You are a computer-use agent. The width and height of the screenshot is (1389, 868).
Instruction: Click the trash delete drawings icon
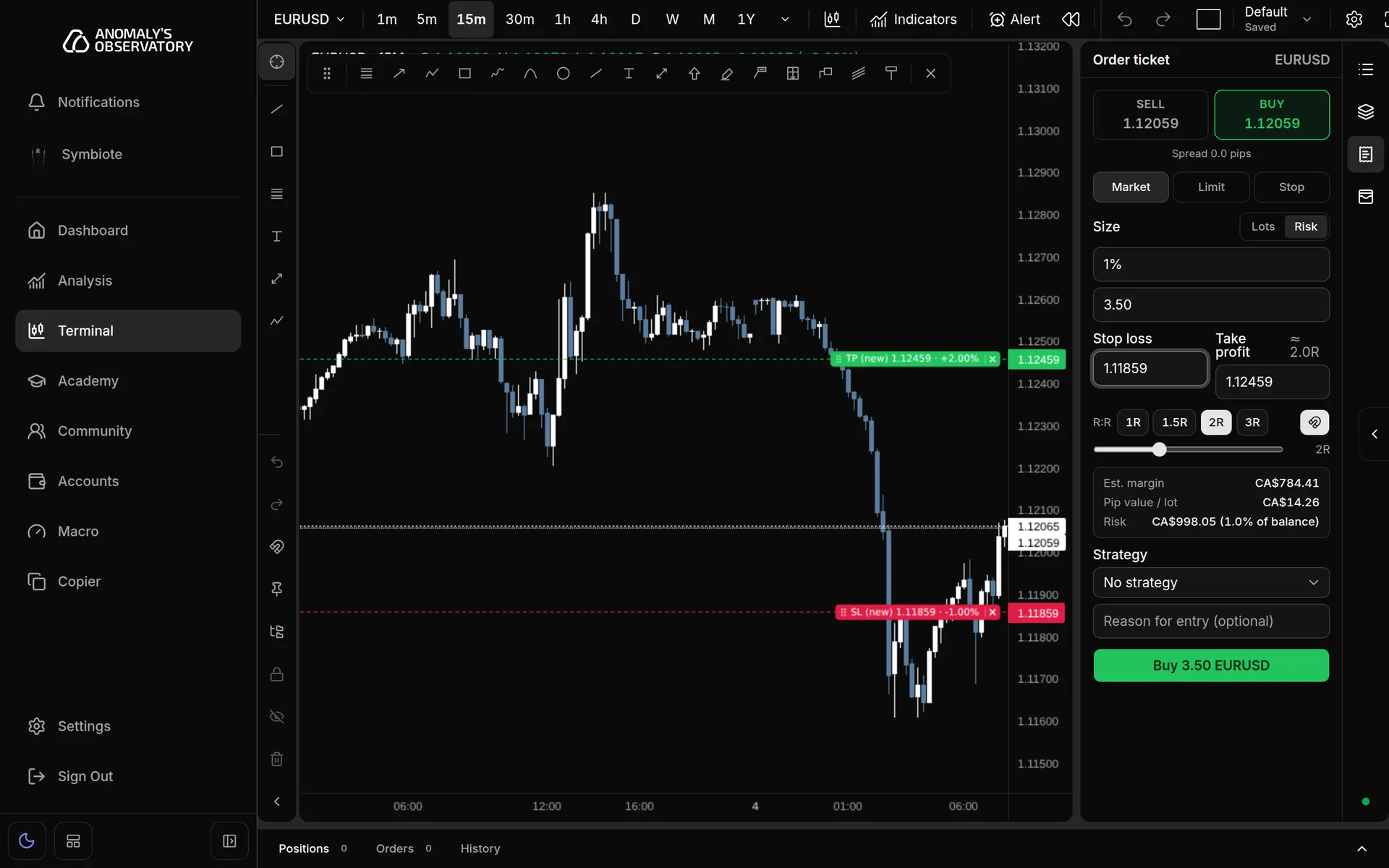click(x=276, y=759)
